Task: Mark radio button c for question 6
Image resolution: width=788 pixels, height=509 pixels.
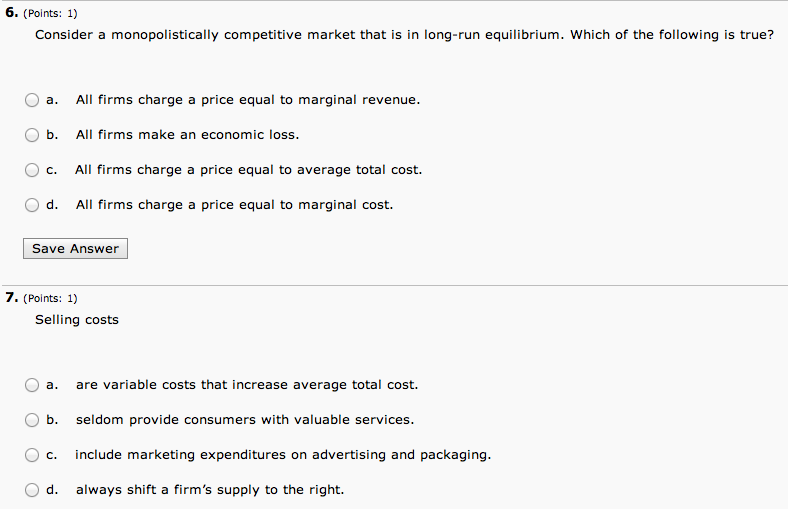Action: (x=32, y=170)
